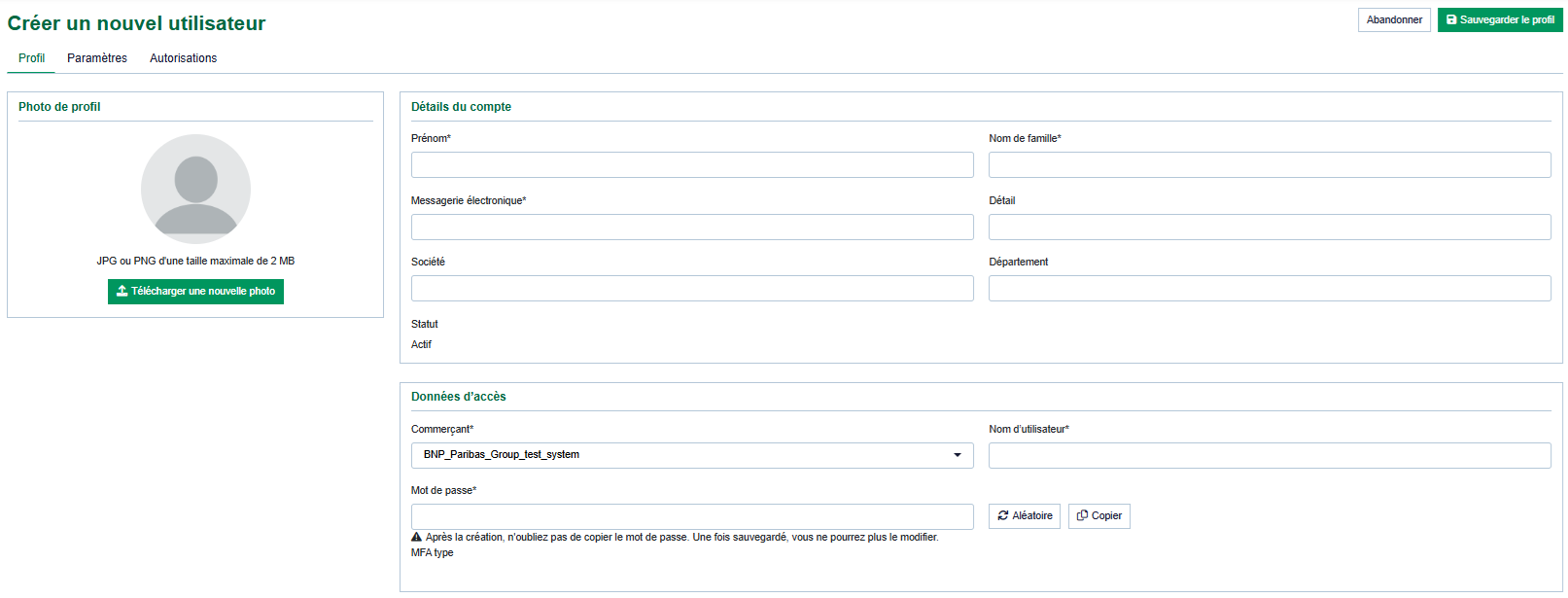Focus the Mot de passe field
Image resolution: width=1568 pixels, height=598 pixels.
(x=691, y=516)
